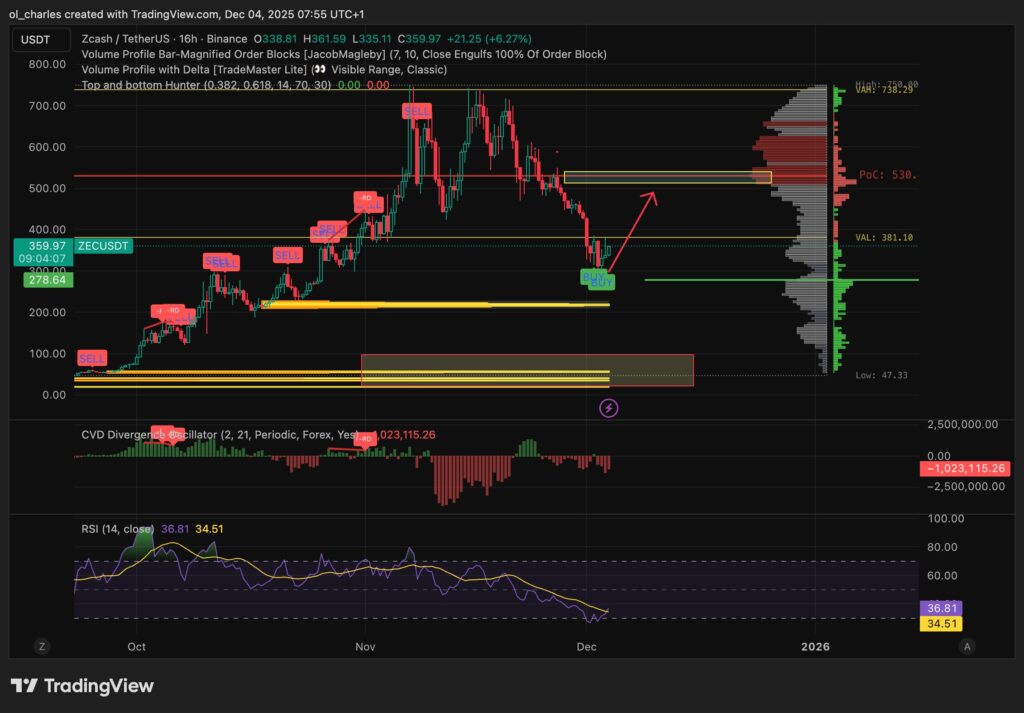Click the Z timezone icon on the time axis
This screenshot has width=1024, height=713.
(41, 647)
